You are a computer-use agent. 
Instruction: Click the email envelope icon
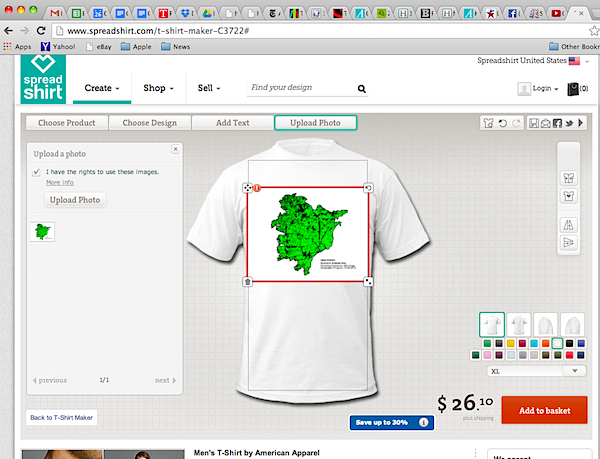[x=547, y=123]
